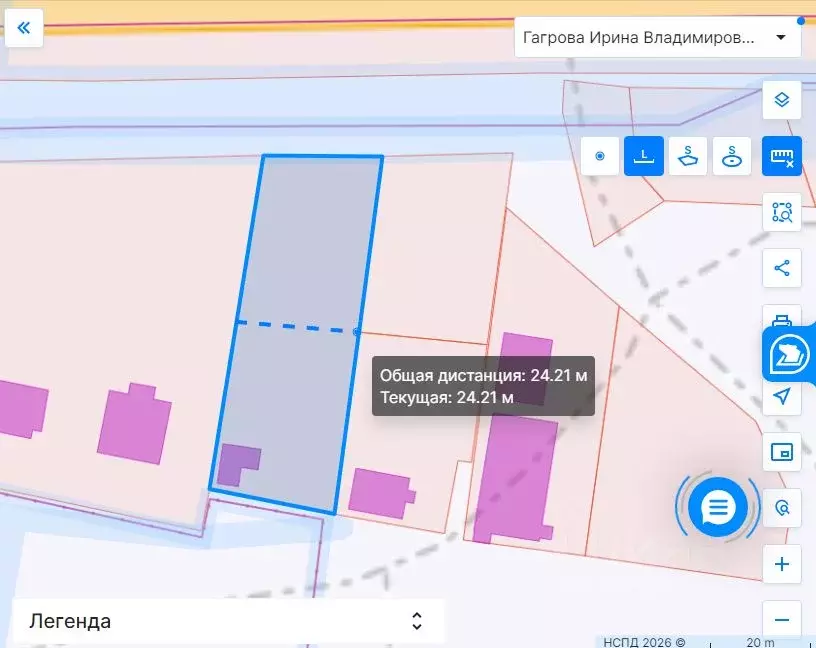This screenshot has width=816, height=648.
Task: Open the chat support bubble
Action: pyautogui.click(x=718, y=506)
